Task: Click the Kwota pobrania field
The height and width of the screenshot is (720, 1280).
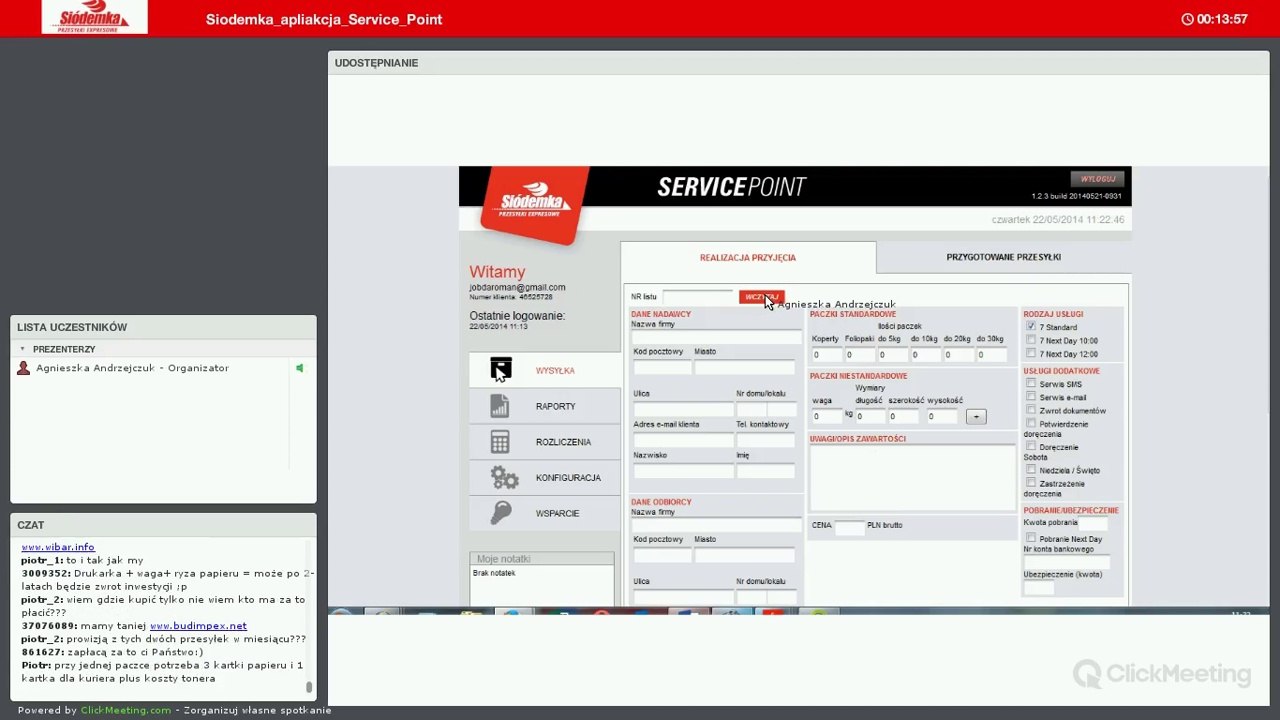Action: 1094,524
